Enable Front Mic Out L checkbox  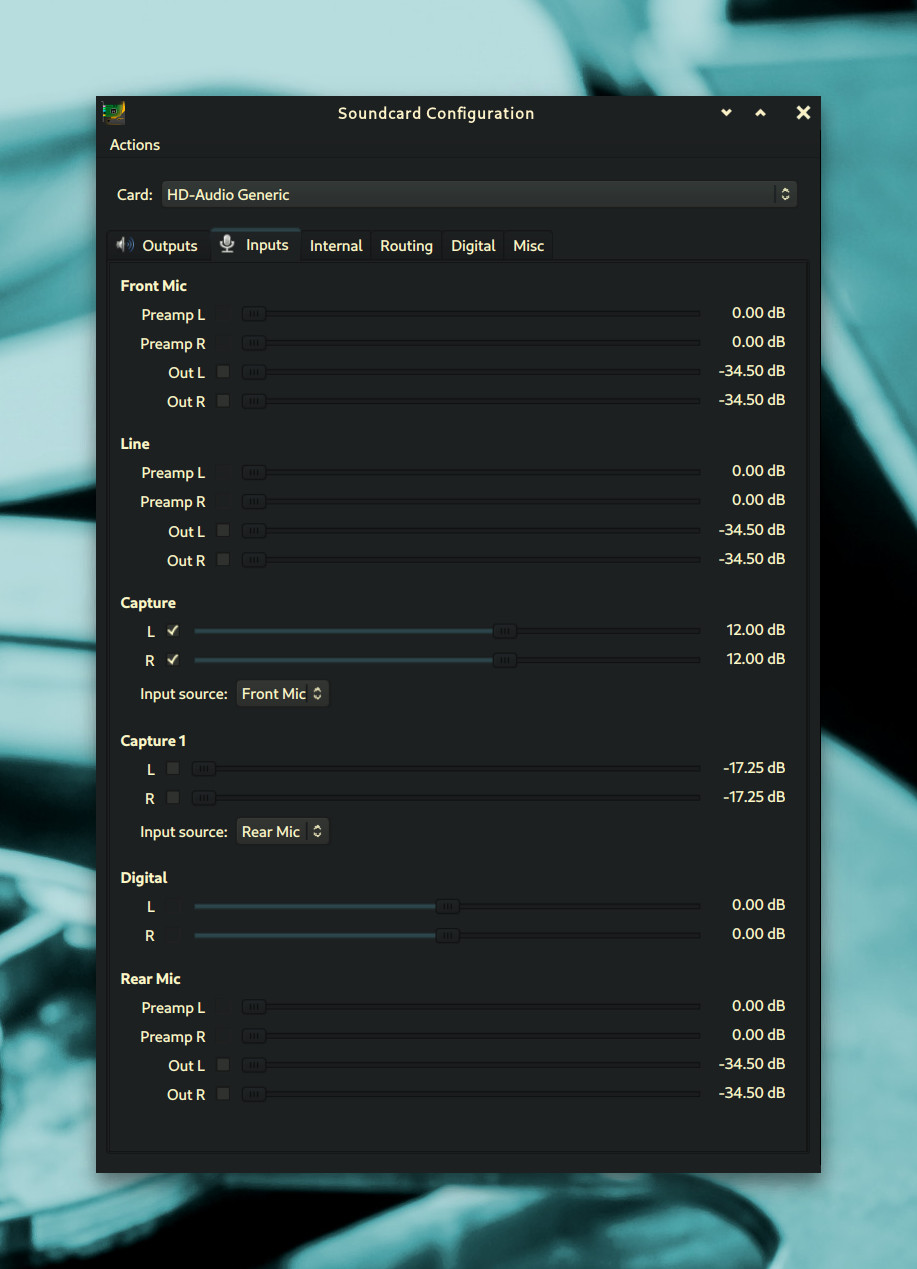click(223, 372)
